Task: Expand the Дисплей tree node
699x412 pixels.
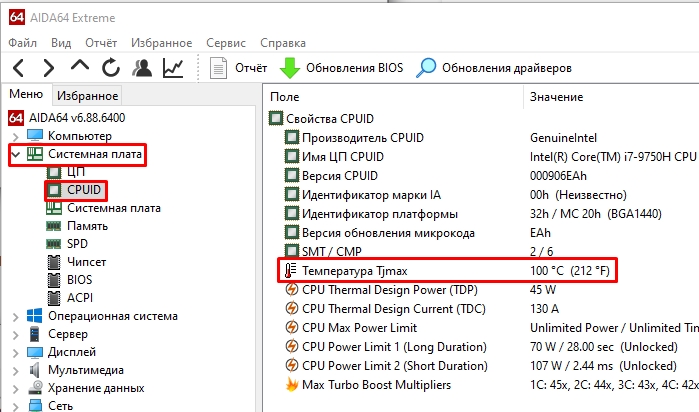Action: [x=16, y=353]
